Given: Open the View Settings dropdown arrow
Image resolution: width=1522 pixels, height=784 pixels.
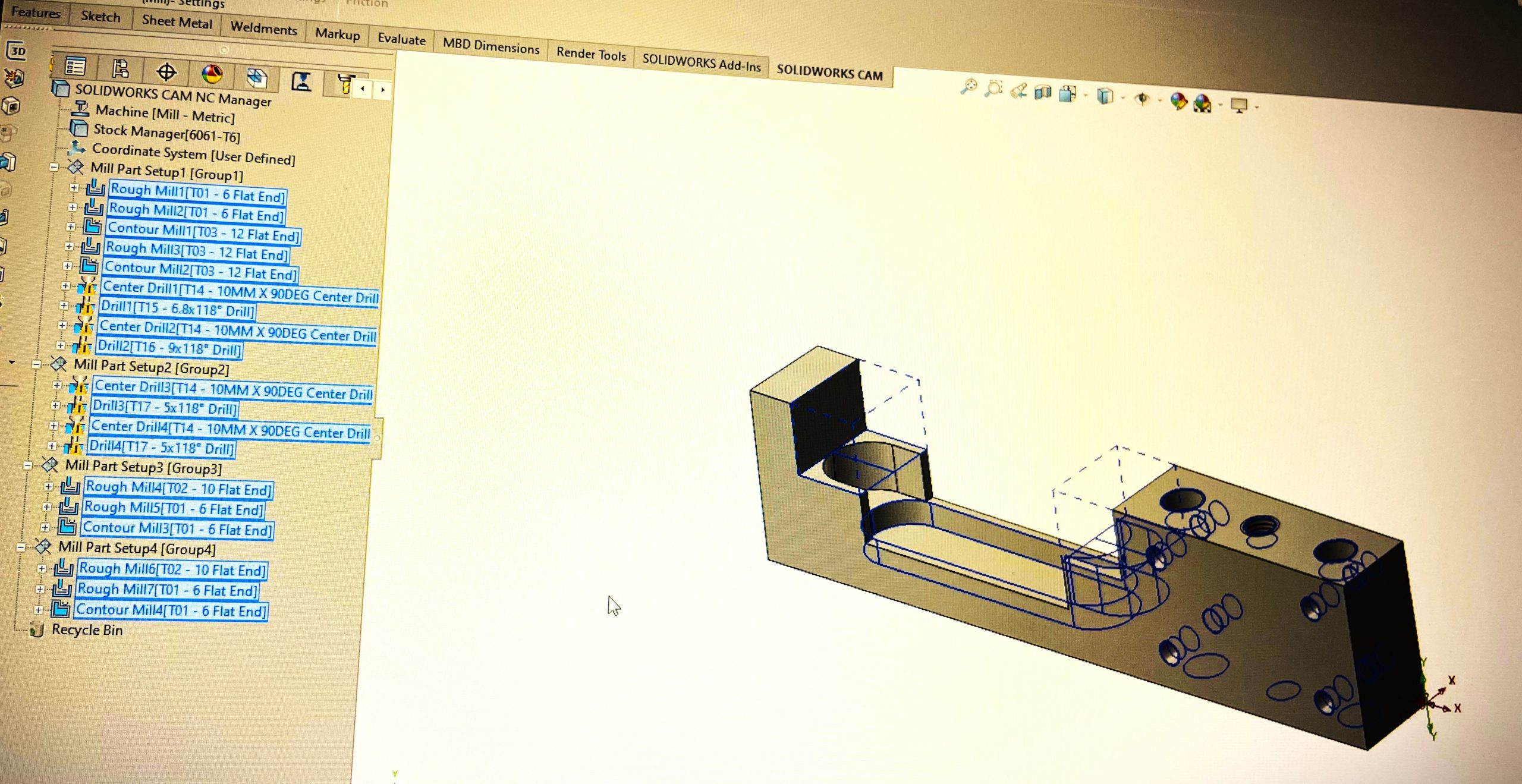Looking at the screenshot, I should (x=1256, y=108).
